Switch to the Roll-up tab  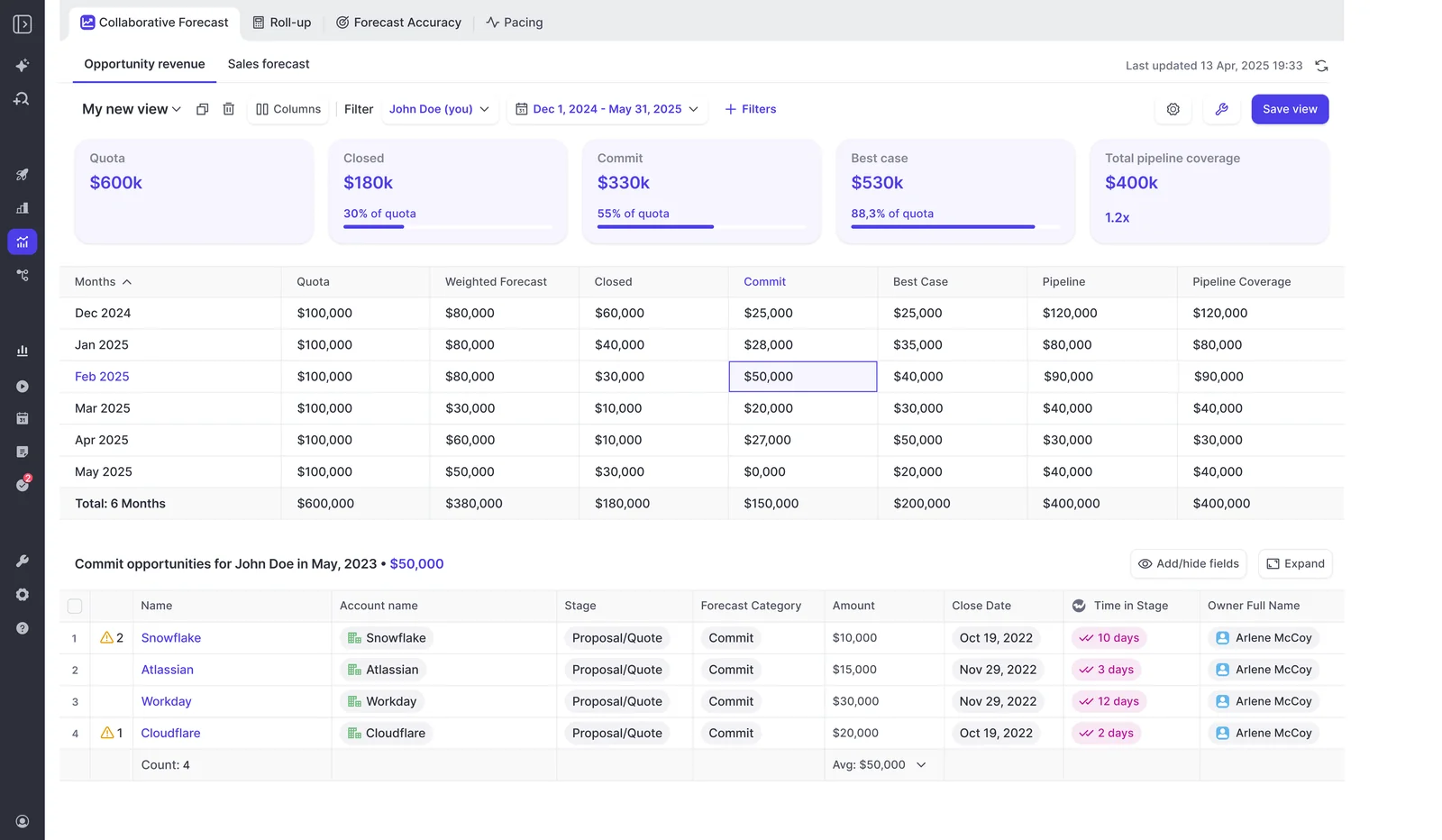[x=282, y=23]
